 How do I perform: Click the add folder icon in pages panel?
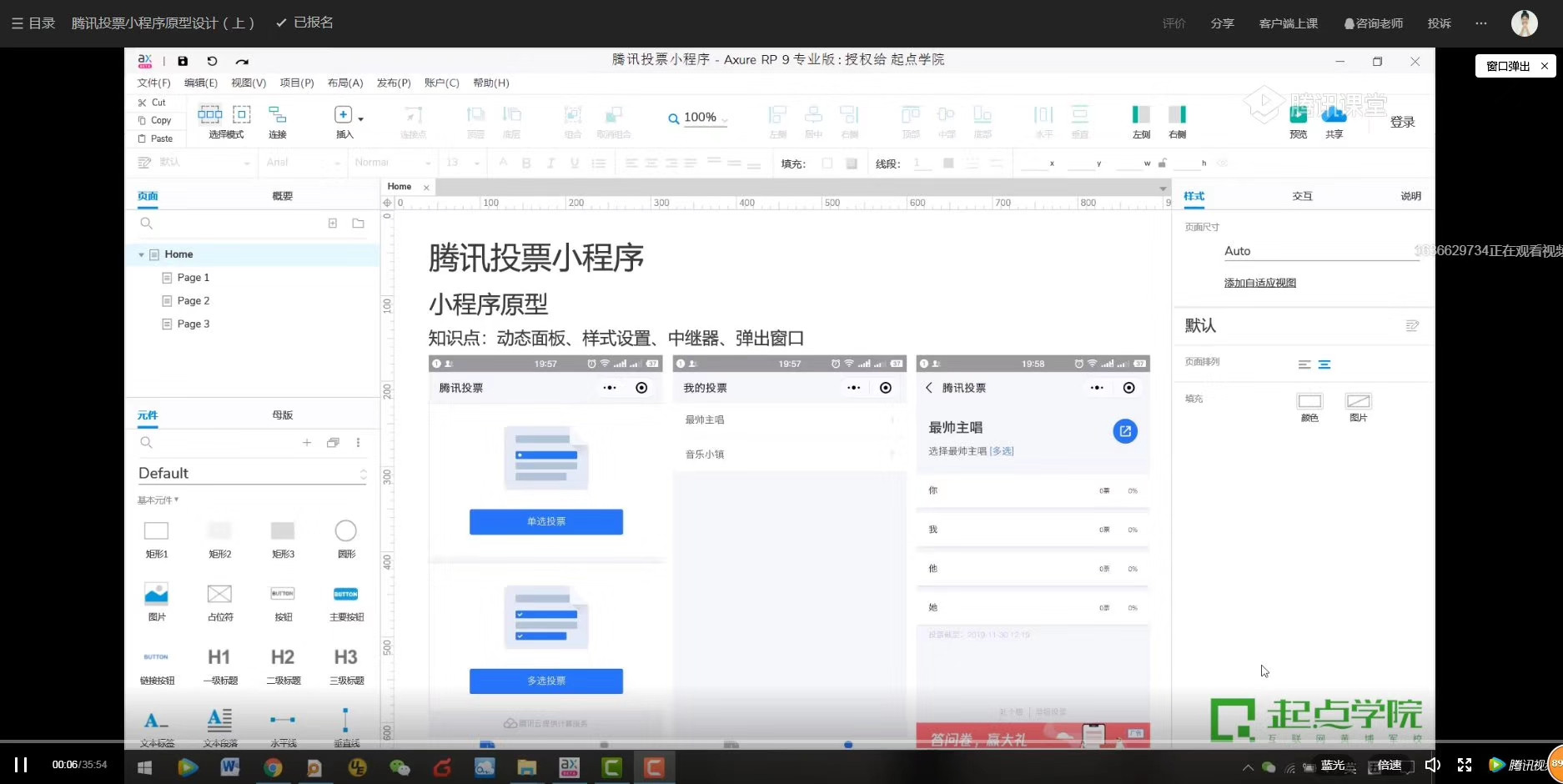(x=359, y=224)
